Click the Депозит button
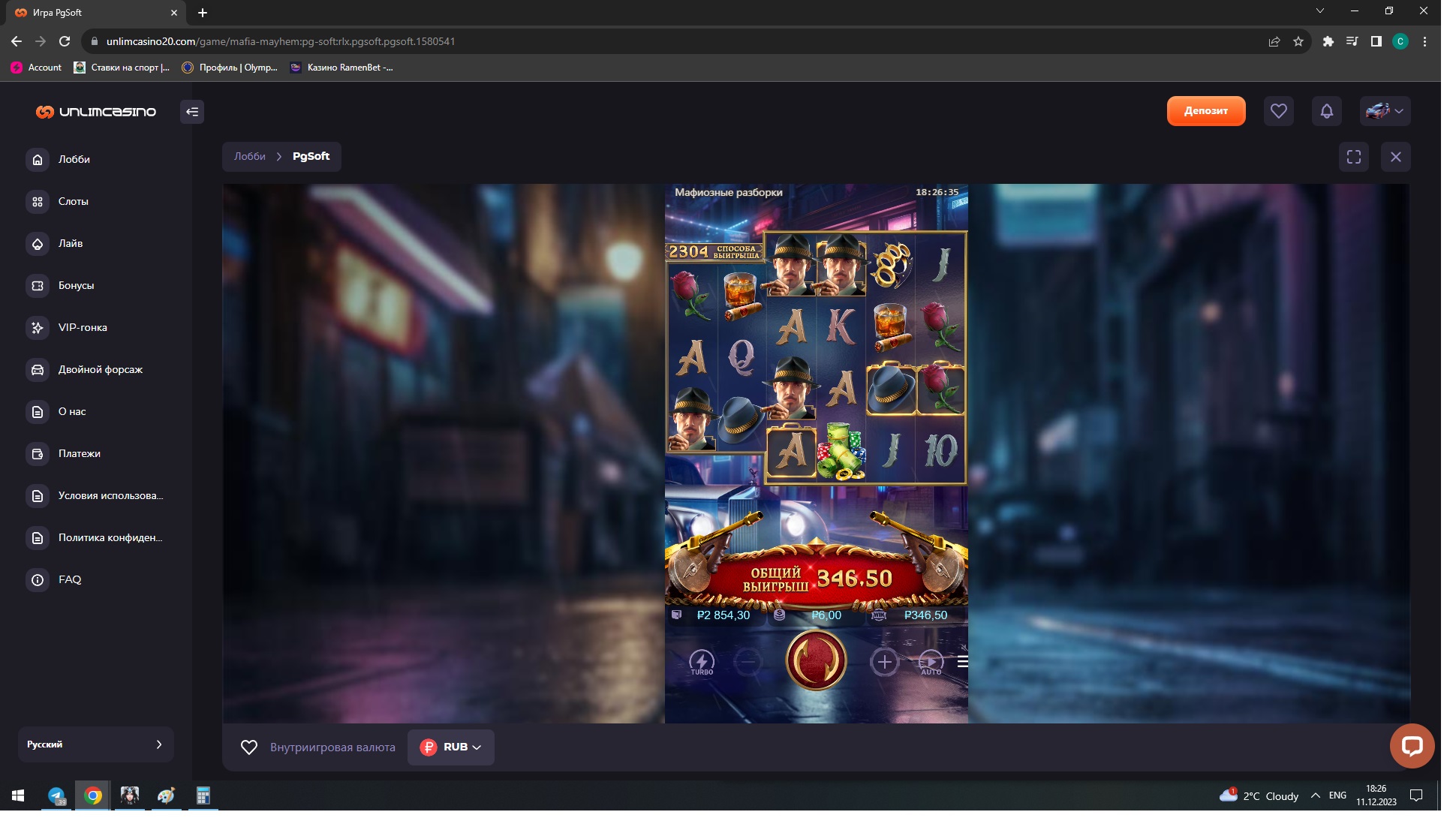1456x824 pixels. pos(1205,111)
